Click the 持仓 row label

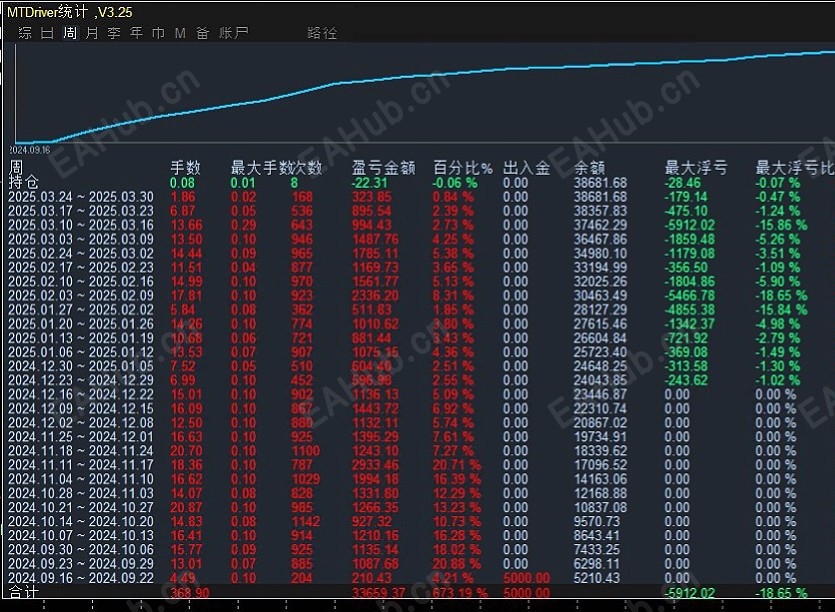(x=23, y=182)
